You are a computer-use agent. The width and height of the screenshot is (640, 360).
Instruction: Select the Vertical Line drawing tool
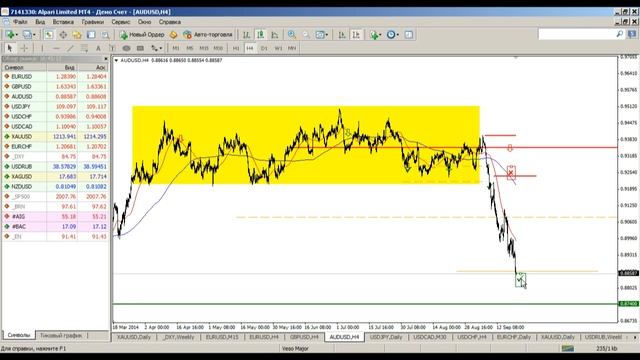pyautogui.click(x=42, y=48)
